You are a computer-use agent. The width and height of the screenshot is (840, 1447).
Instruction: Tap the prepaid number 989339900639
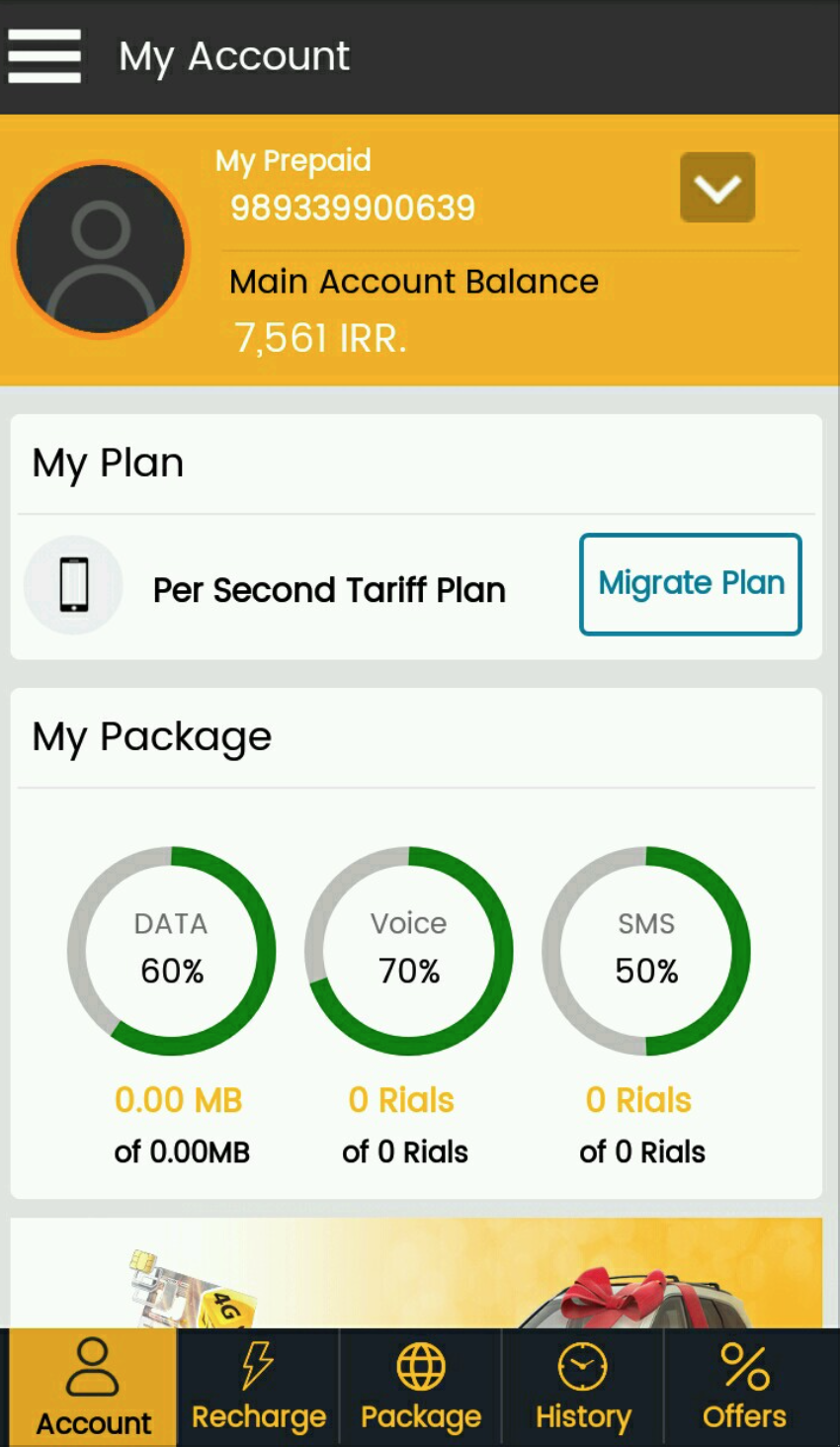point(353,208)
